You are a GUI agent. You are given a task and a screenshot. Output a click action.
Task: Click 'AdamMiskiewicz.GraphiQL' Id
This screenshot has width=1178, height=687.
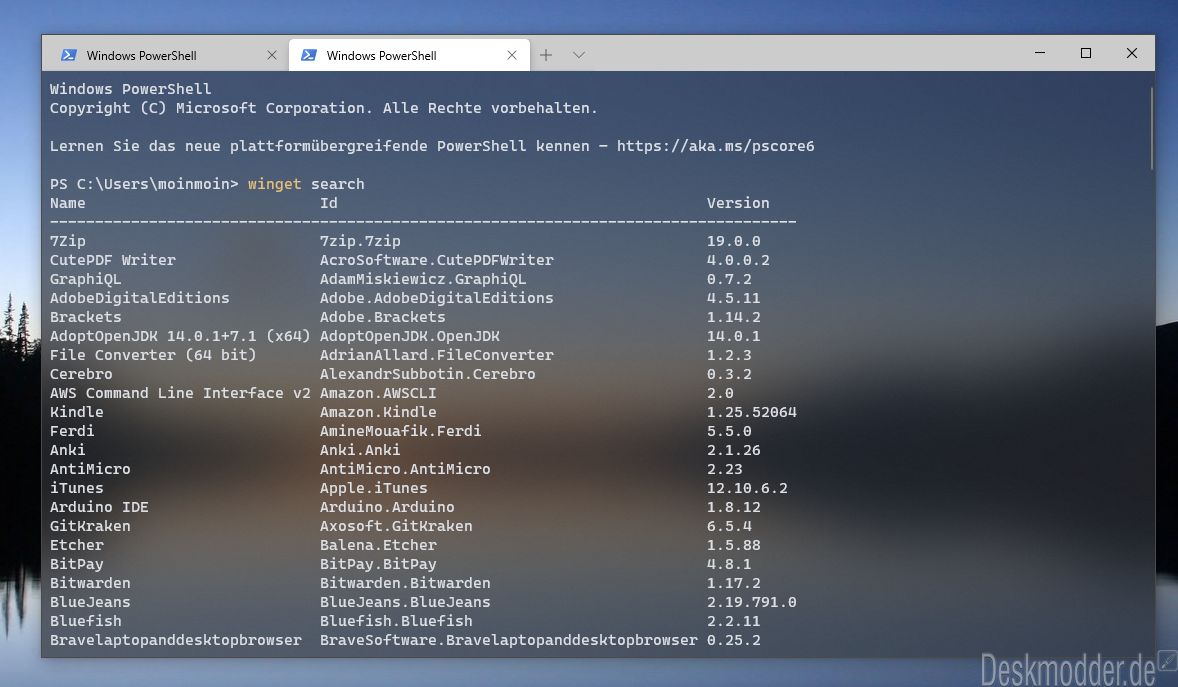(423, 279)
